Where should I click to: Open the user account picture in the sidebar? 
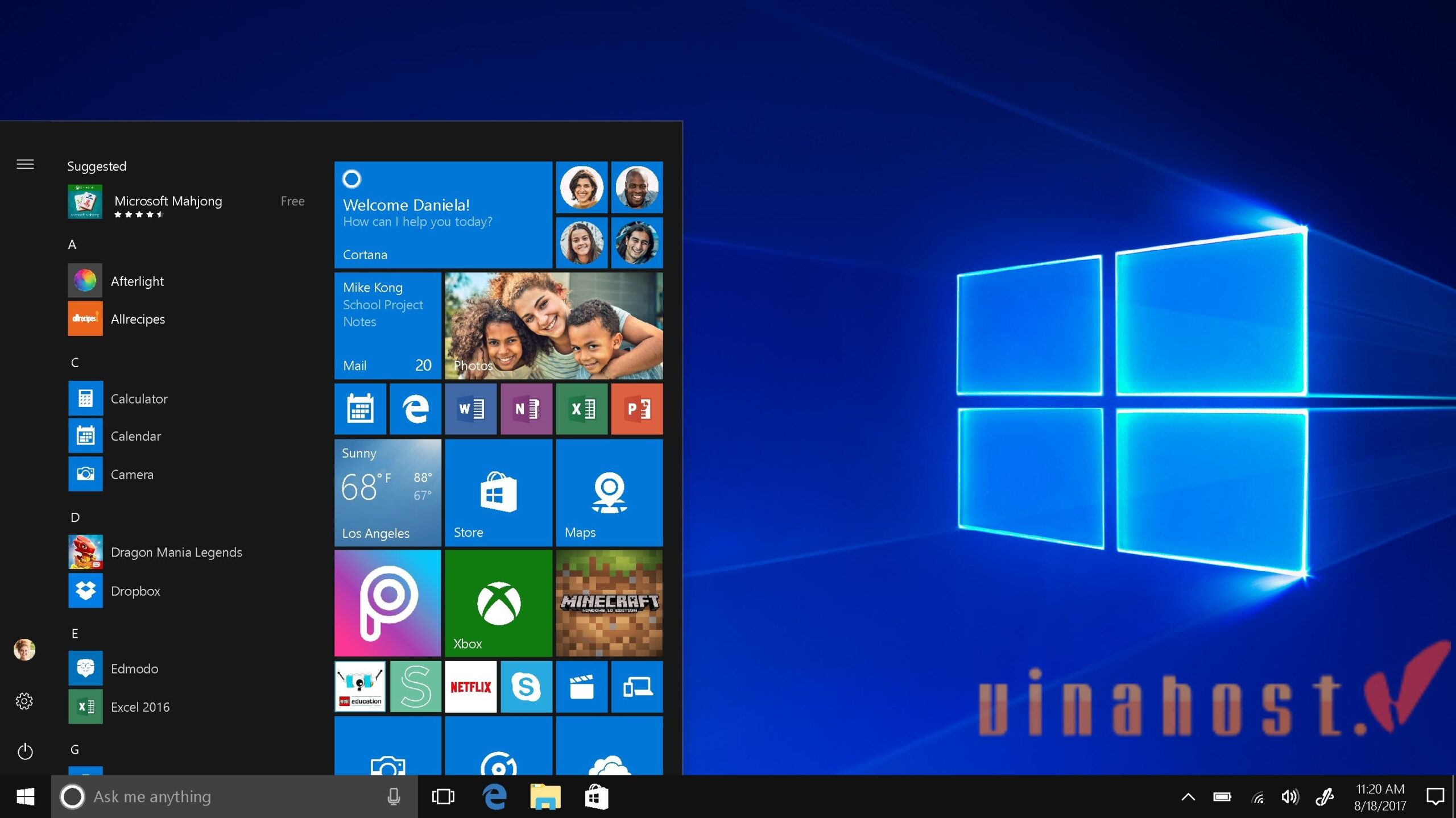[x=24, y=649]
